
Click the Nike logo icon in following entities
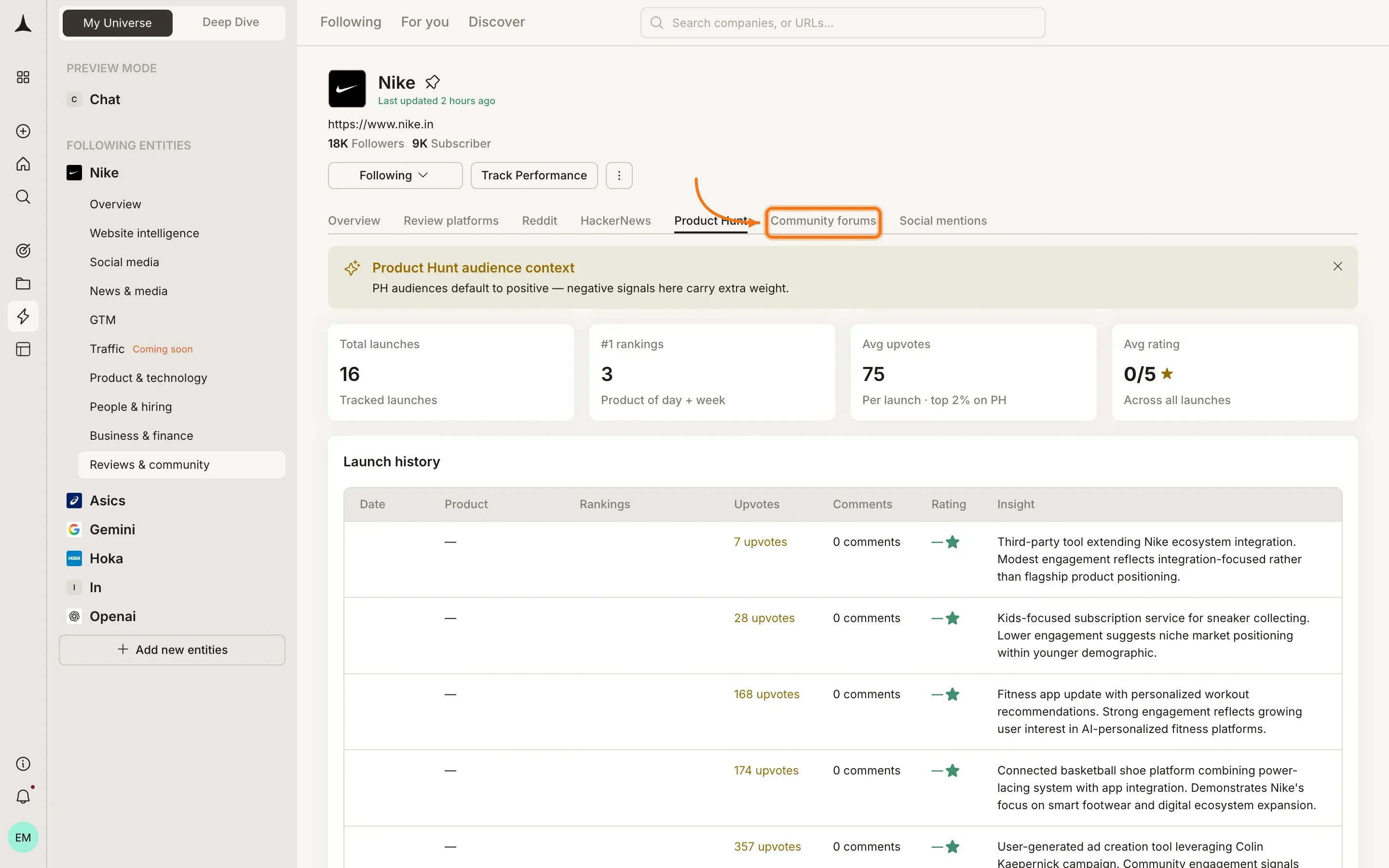(x=74, y=173)
